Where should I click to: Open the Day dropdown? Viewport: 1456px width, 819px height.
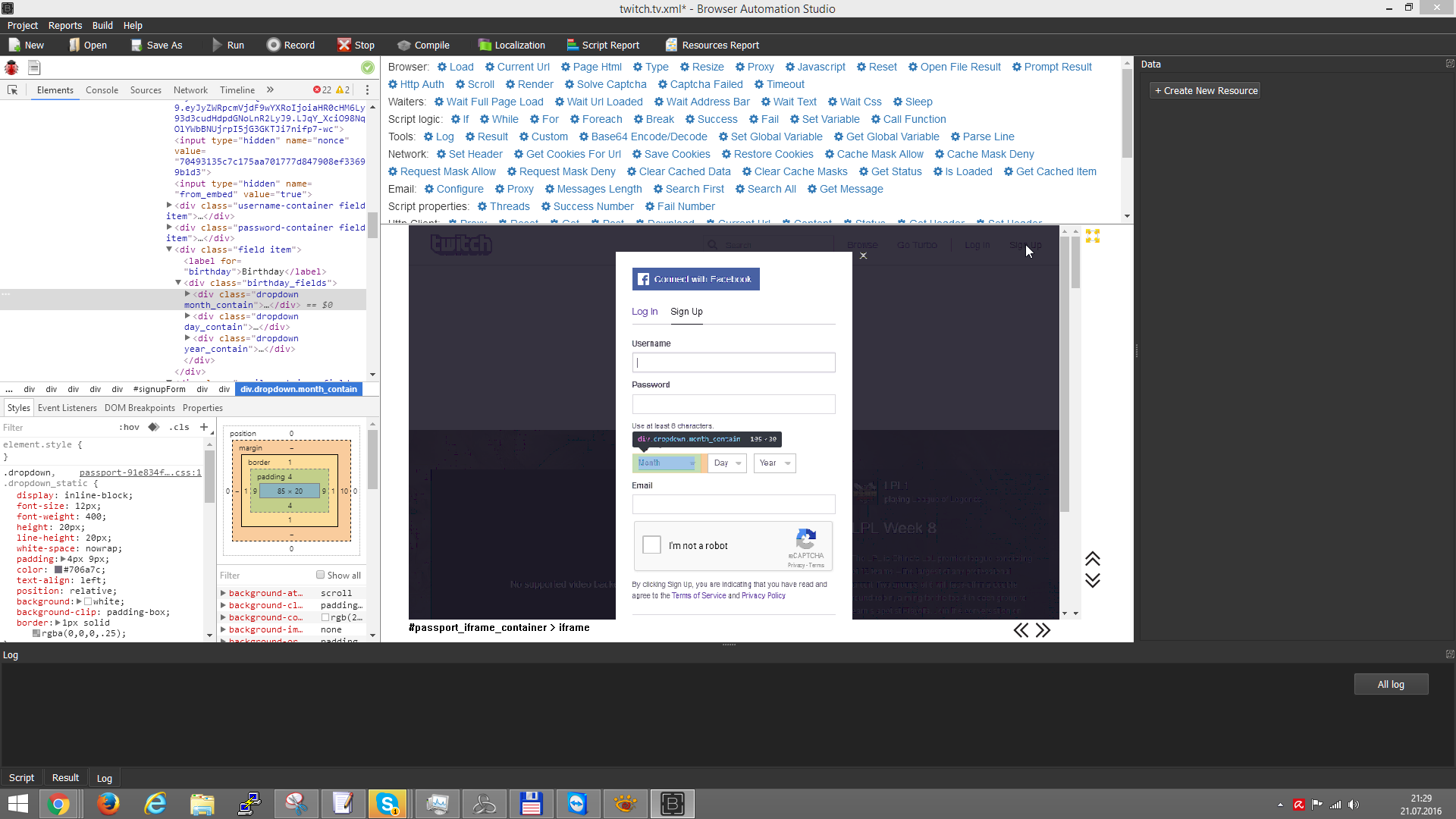point(728,463)
